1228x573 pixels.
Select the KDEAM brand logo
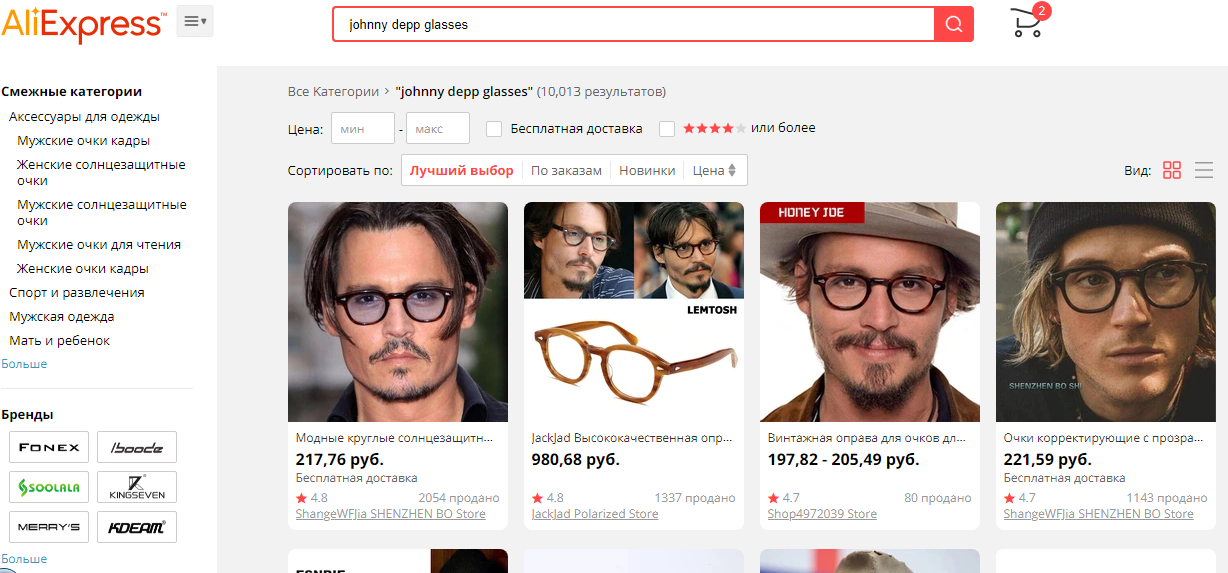[137, 527]
